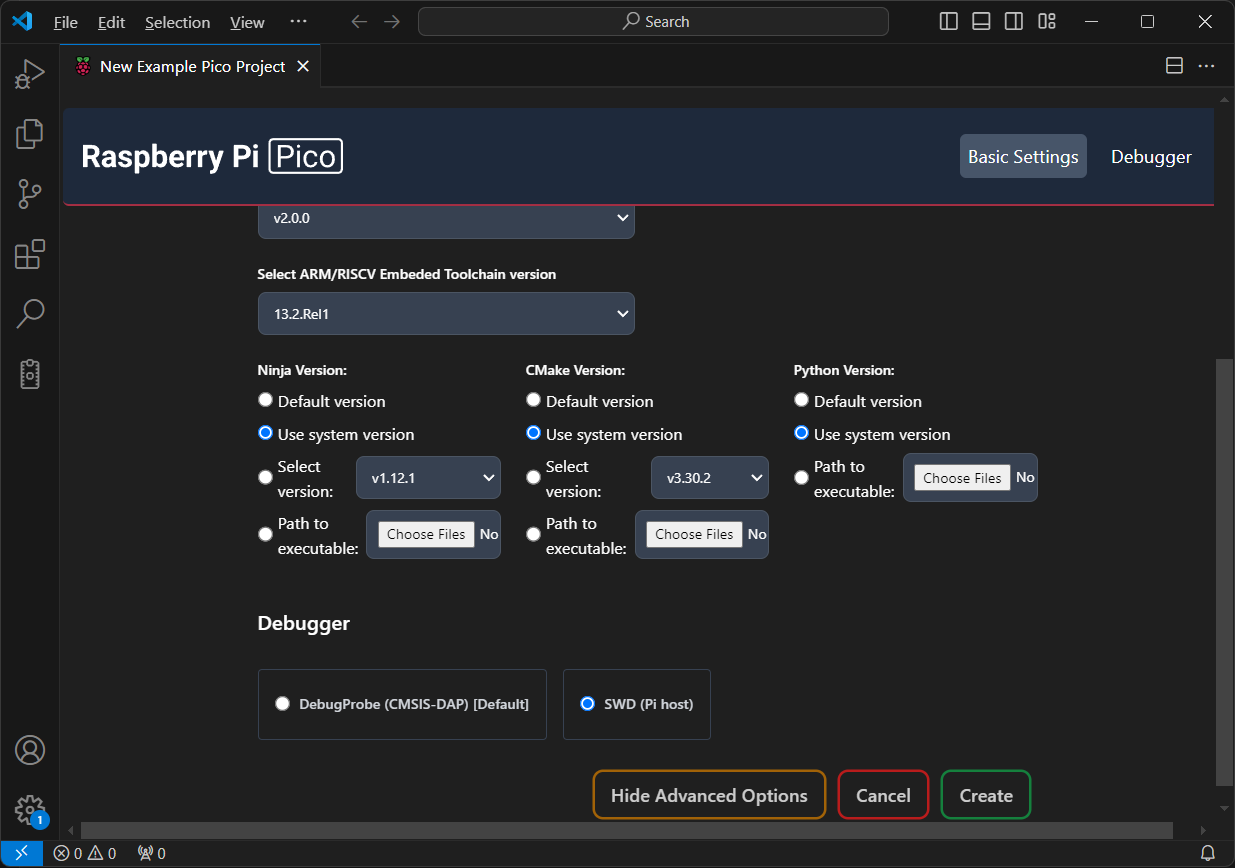Open the Selection menu
Viewport: 1235px width, 868px height.
pos(177,22)
